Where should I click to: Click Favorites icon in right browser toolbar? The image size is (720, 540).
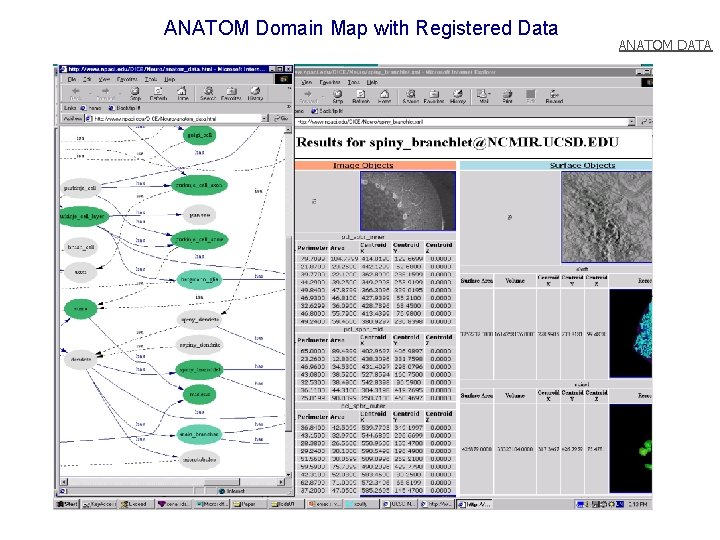pos(434,96)
